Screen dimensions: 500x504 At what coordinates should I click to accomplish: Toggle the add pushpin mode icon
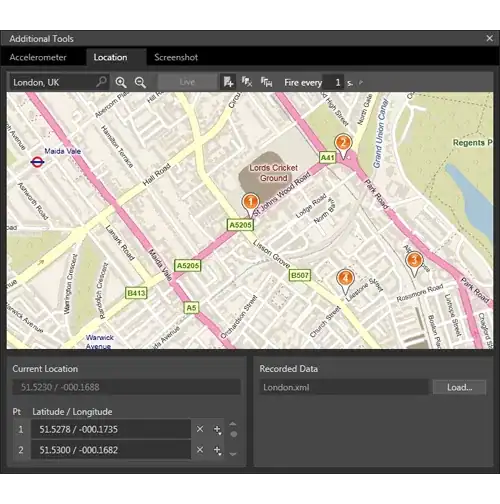coord(228,82)
